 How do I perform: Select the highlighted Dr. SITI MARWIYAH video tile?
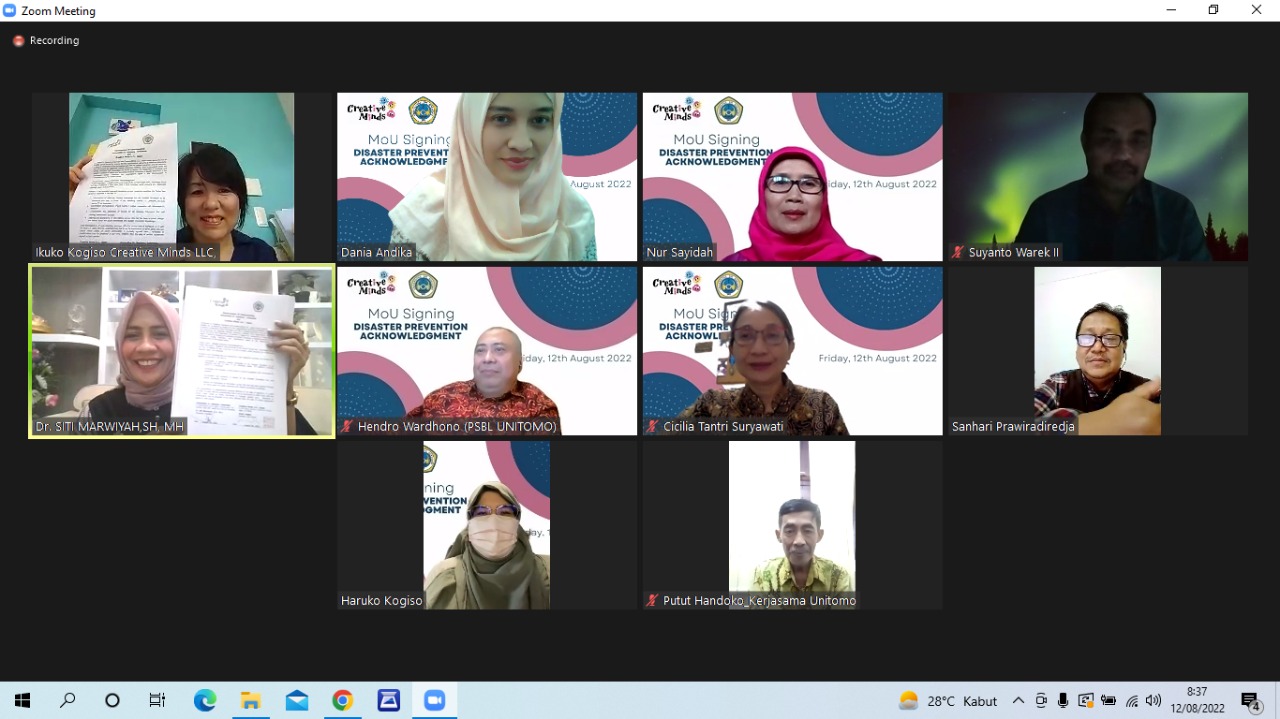coord(181,351)
